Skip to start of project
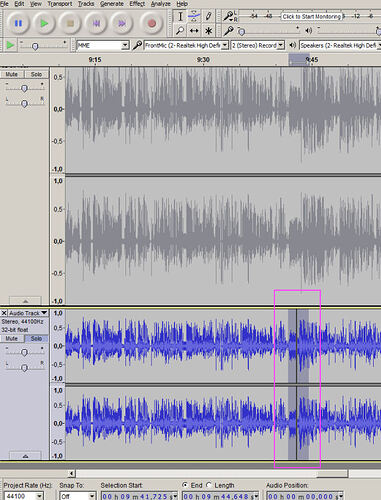 pos(96,23)
